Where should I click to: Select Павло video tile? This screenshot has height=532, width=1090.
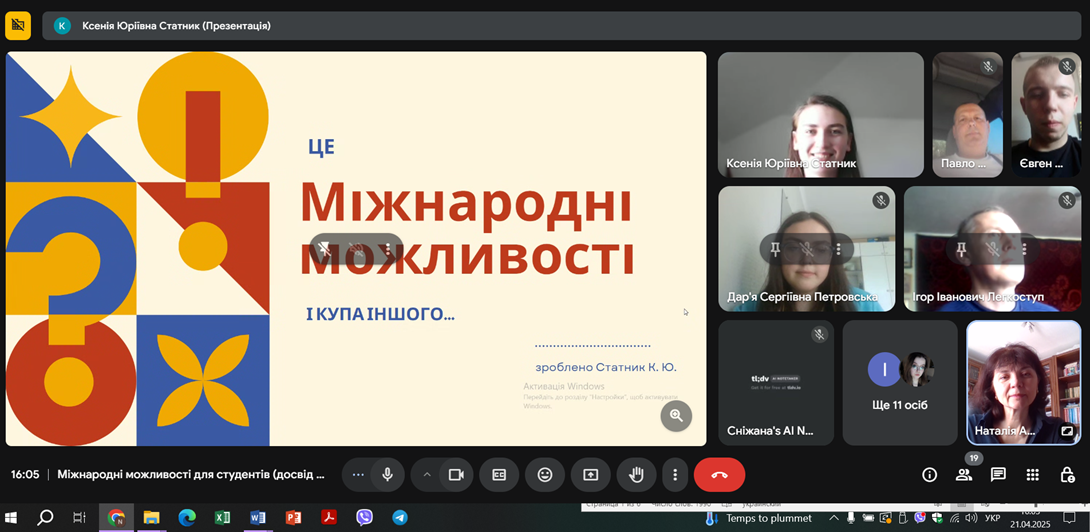[967, 115]
